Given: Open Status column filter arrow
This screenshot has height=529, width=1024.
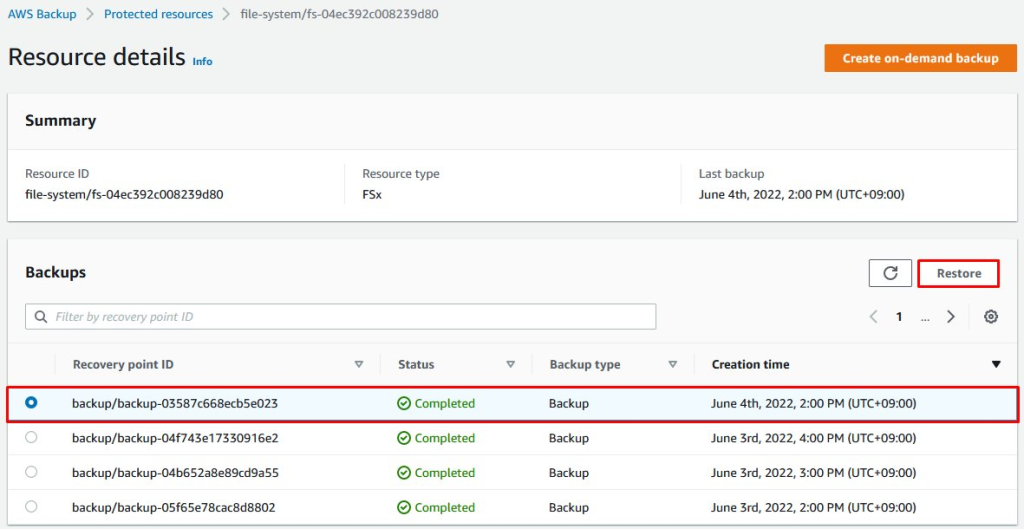Looking at the screenshot, I should [x=511, y=364].
